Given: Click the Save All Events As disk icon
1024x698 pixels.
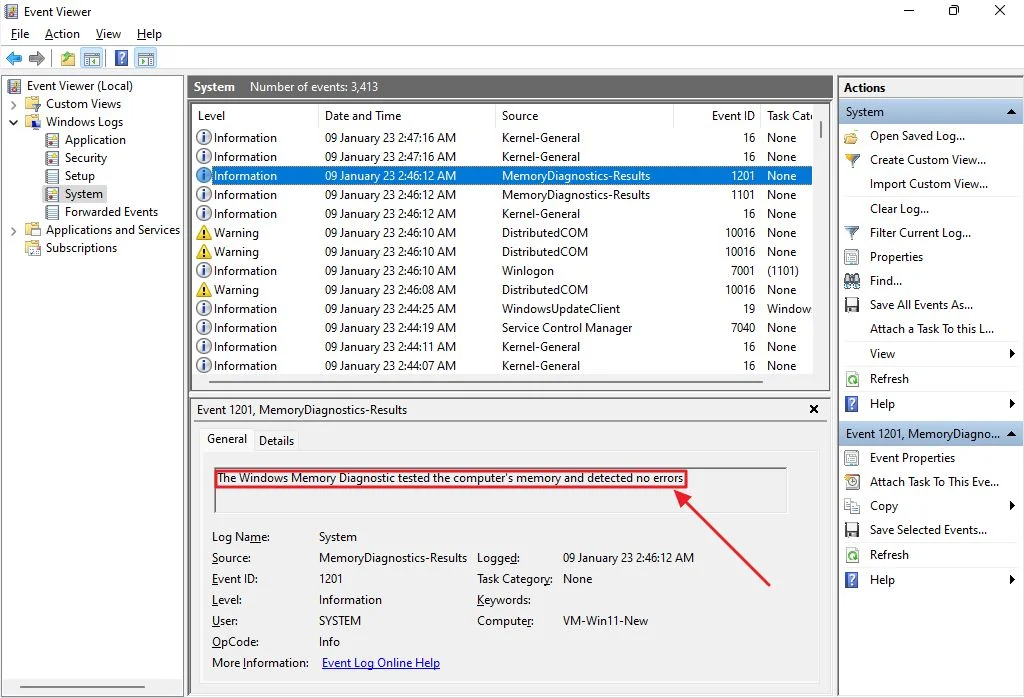Looking at the screenshot, I should [852, 306].
